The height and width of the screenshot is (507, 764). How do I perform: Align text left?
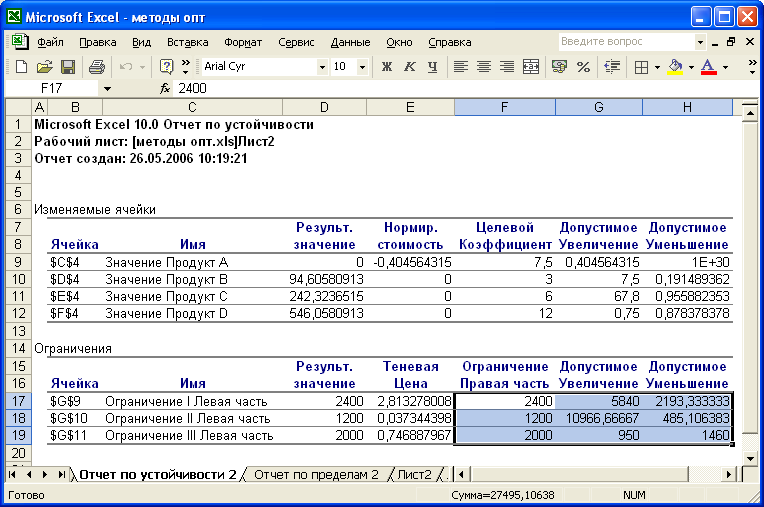[460, 67]
